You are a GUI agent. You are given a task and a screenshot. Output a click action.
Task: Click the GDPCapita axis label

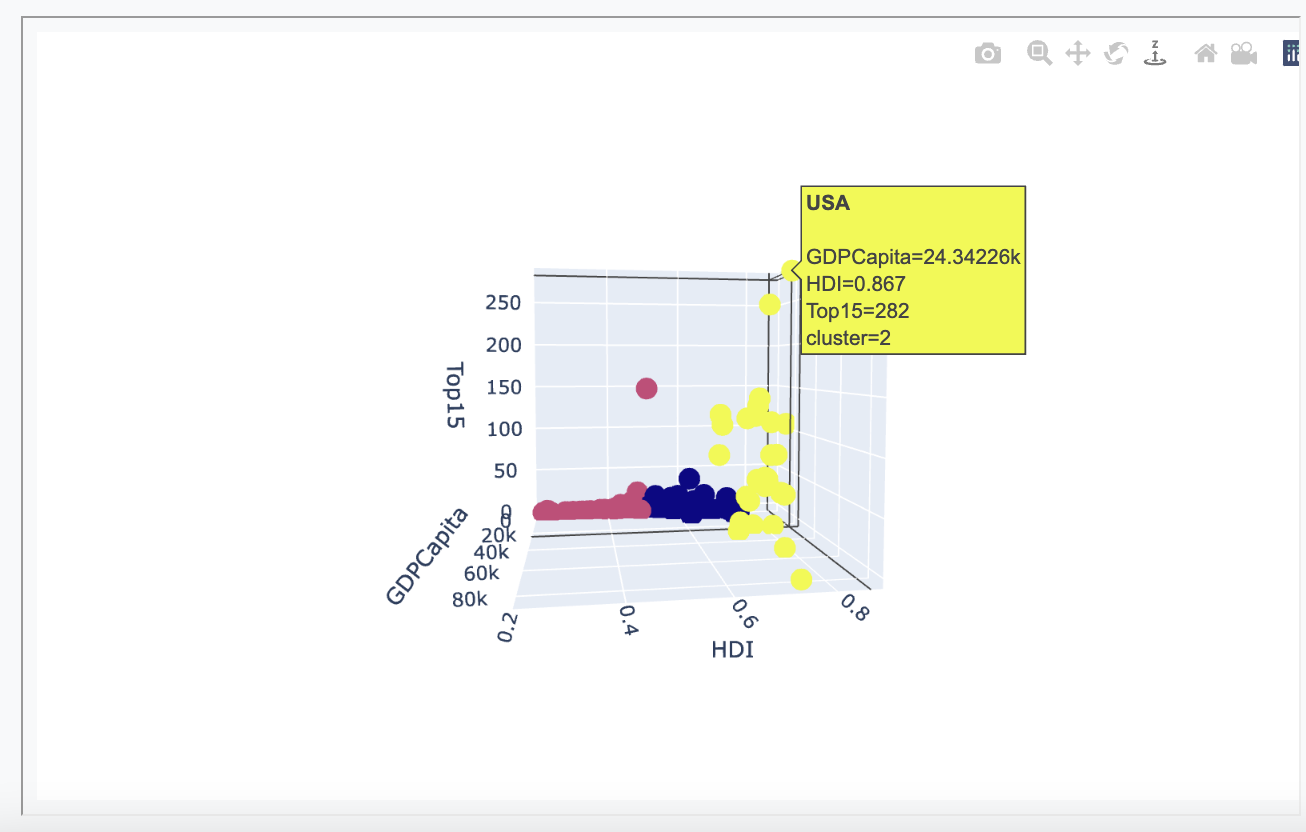(x=428, y=551)
